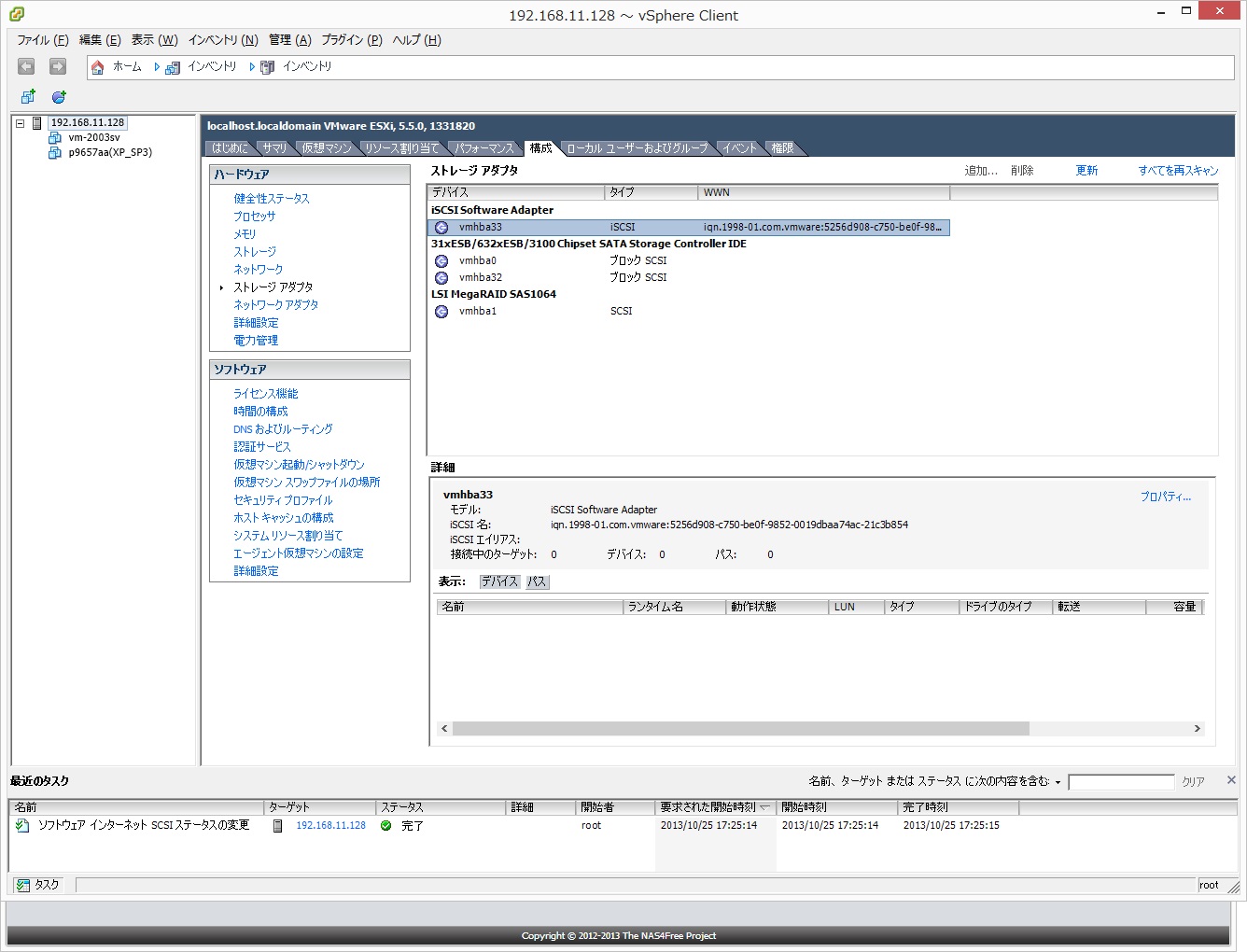The height and width of the screenshot is (952, 1247).
Task: Click the ホーム home icon in breadcrumb
Action: pos(98,67)
